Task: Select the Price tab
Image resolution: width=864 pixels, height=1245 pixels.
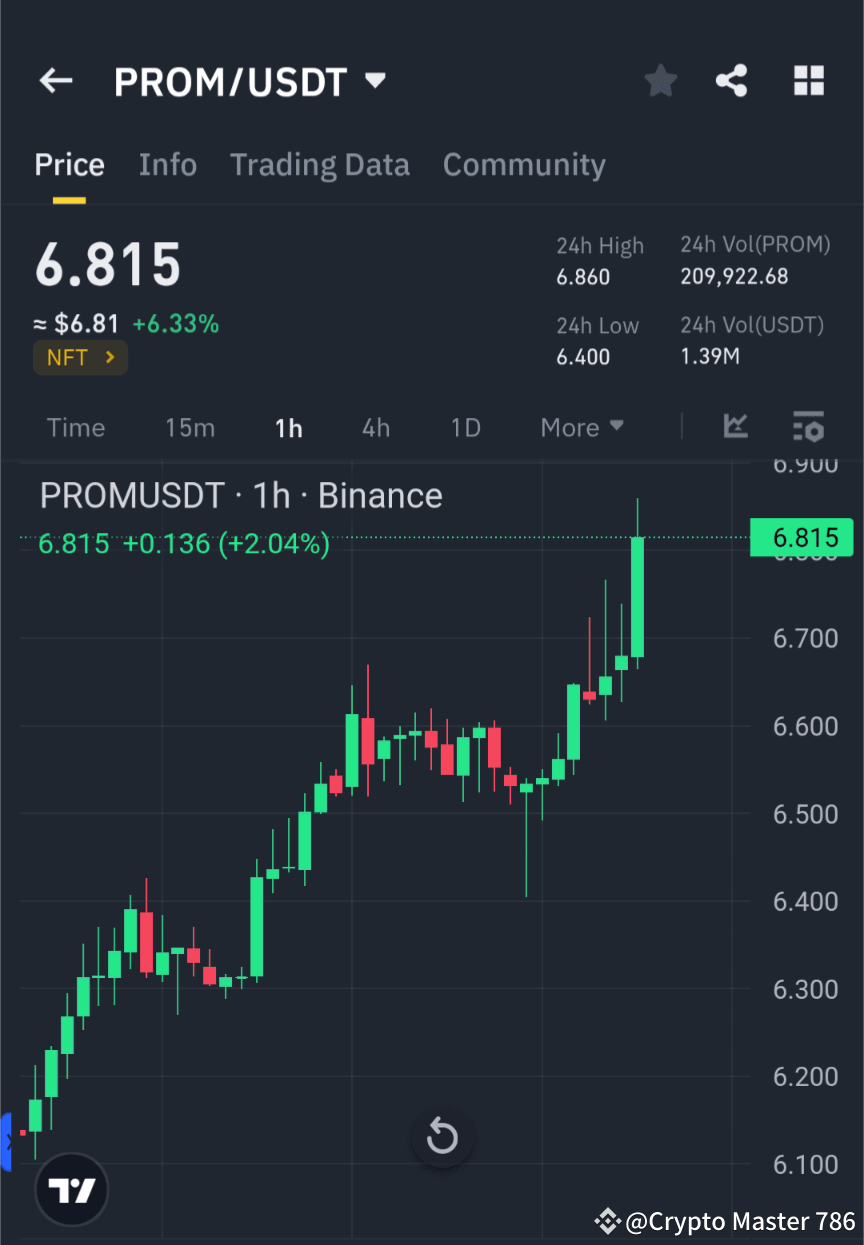Action: tap(69, 164)
